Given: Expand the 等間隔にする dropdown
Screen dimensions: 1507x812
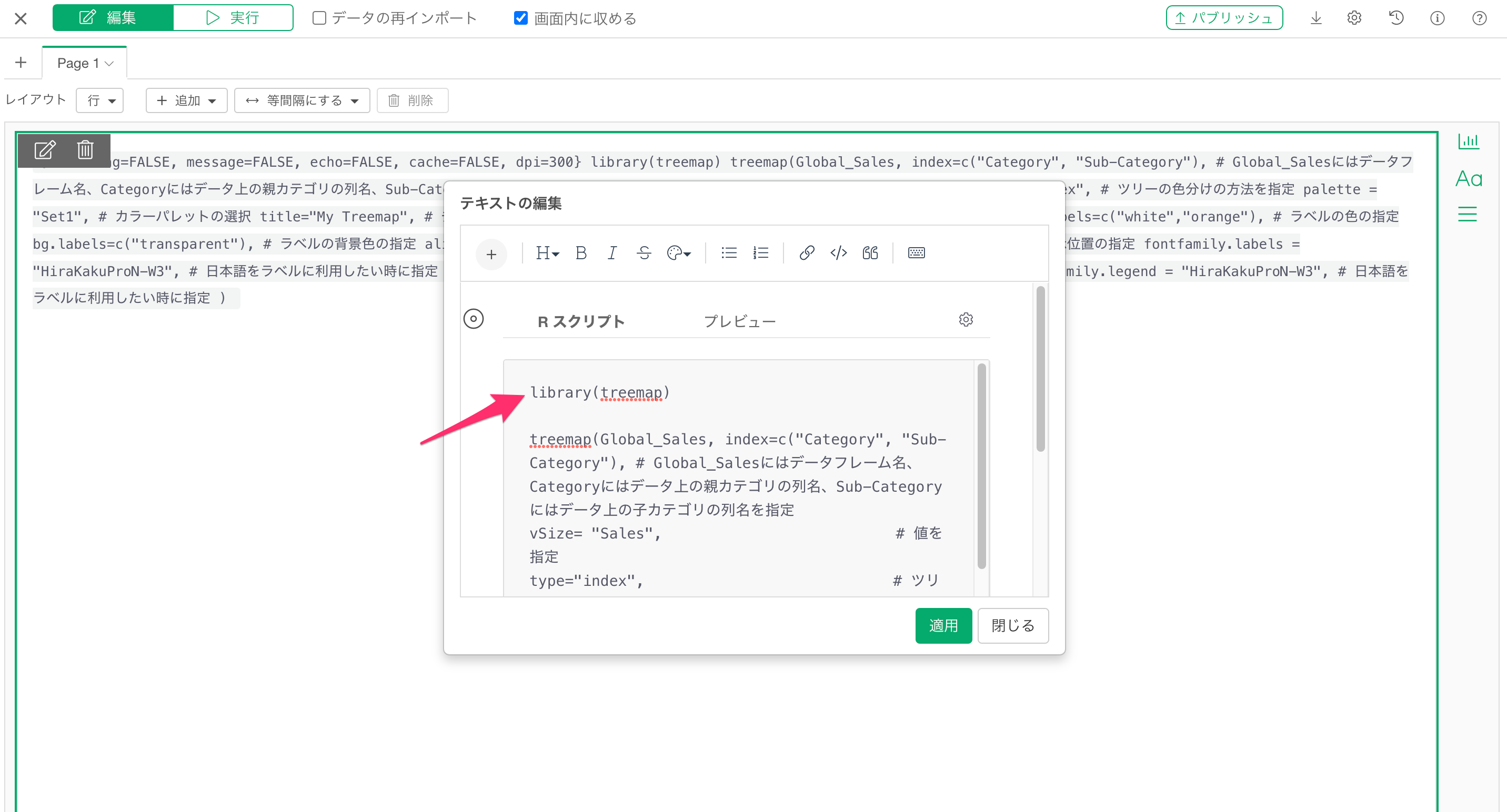Looking at the screenshot, I should [x=302, y=100].
